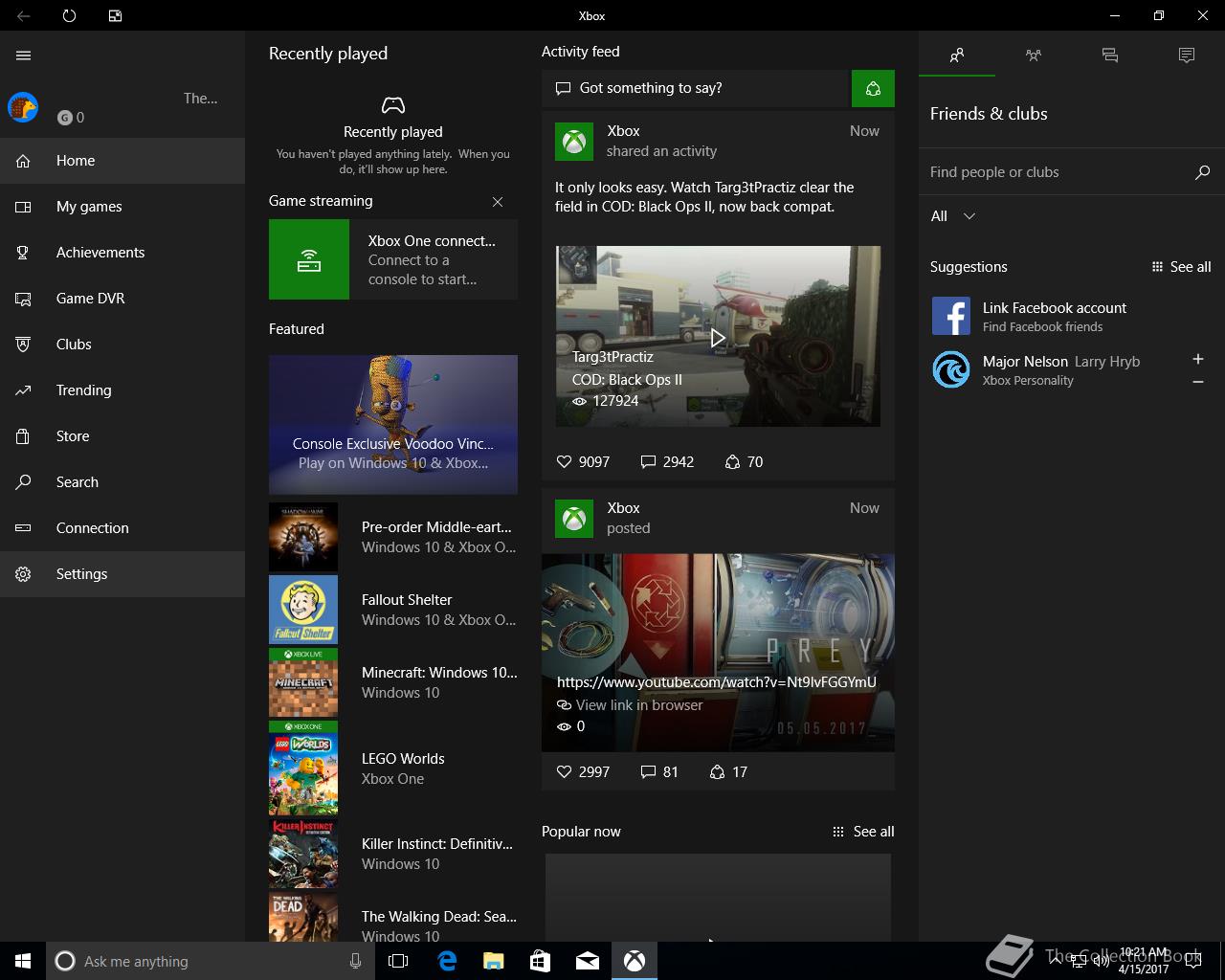The height and width of the screenshot is (980, 1225).
Task: Click Link Facebook account suggestion
Action: click(1072, 316)
